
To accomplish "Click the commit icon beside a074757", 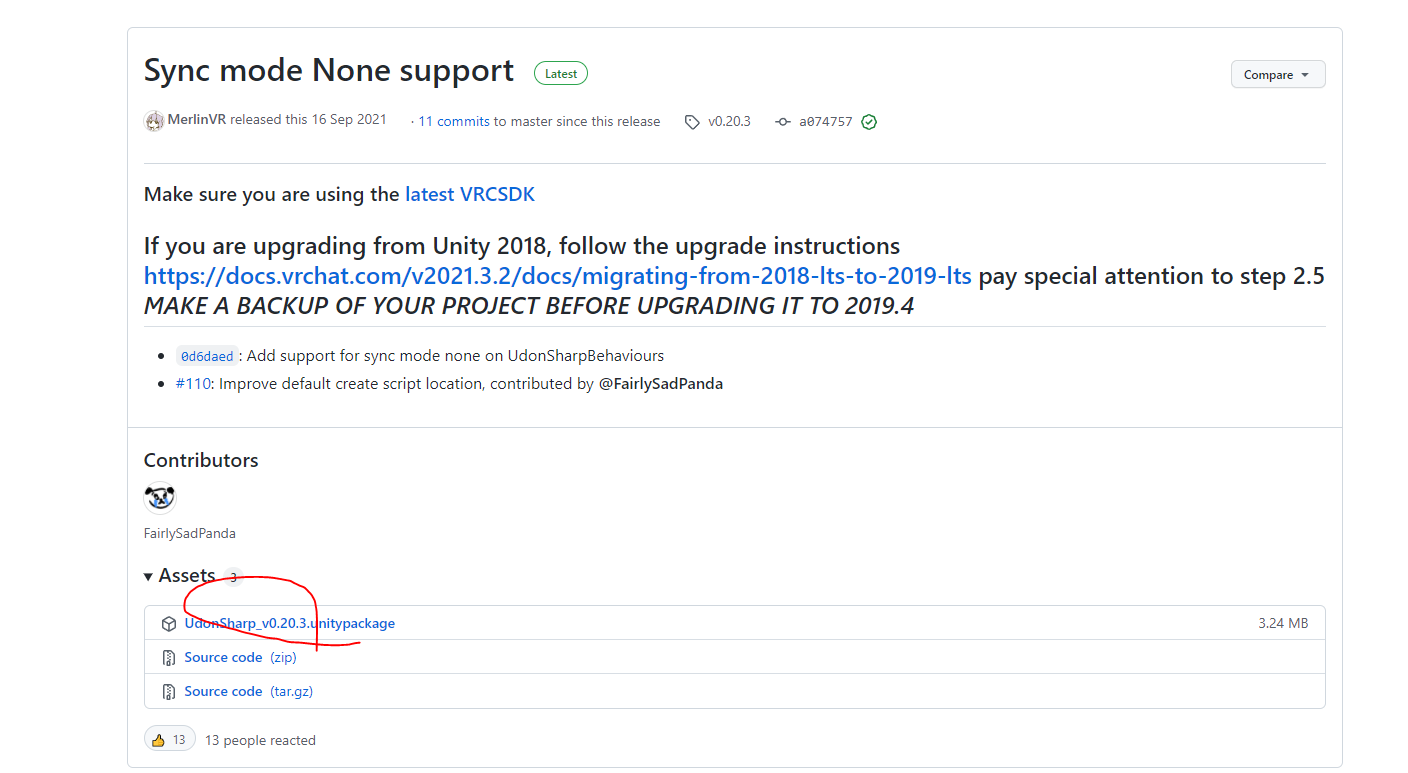I will (x=783, y=122).
